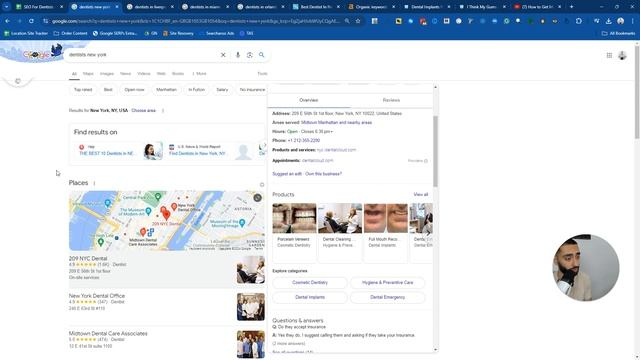
Task: Bookmark this page with star icon
Action: click(x=358, y=21)
